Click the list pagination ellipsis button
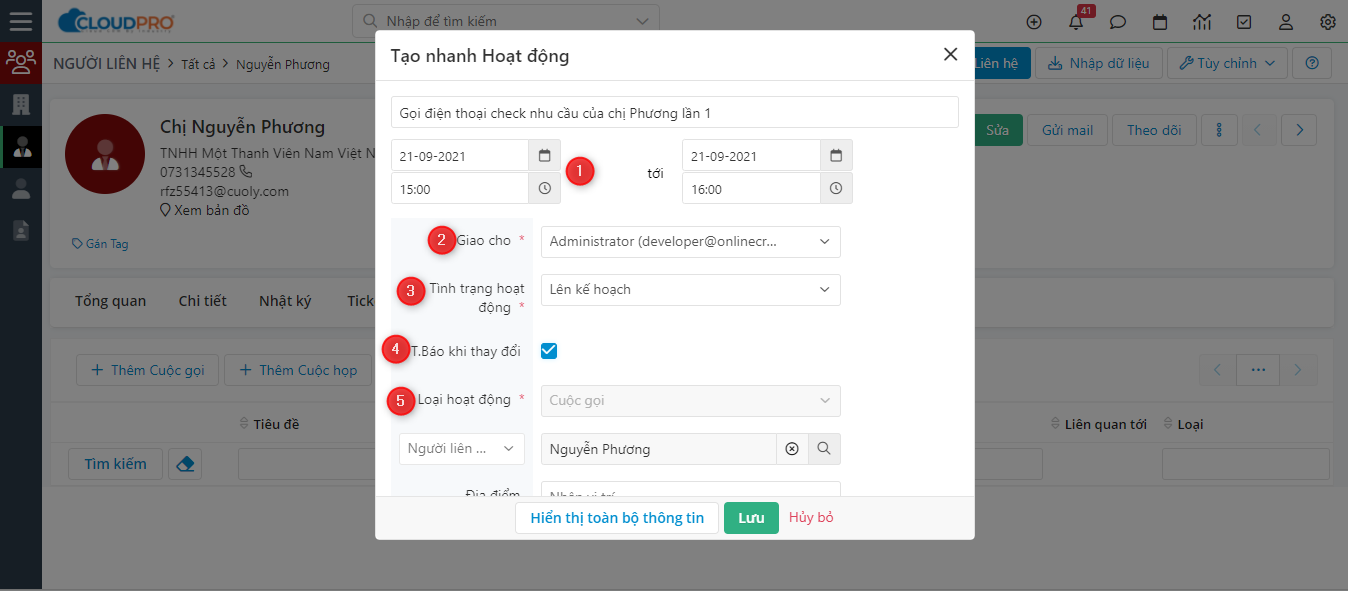The width and height of the screenshot is (1348, 591). pos(1258,370)
